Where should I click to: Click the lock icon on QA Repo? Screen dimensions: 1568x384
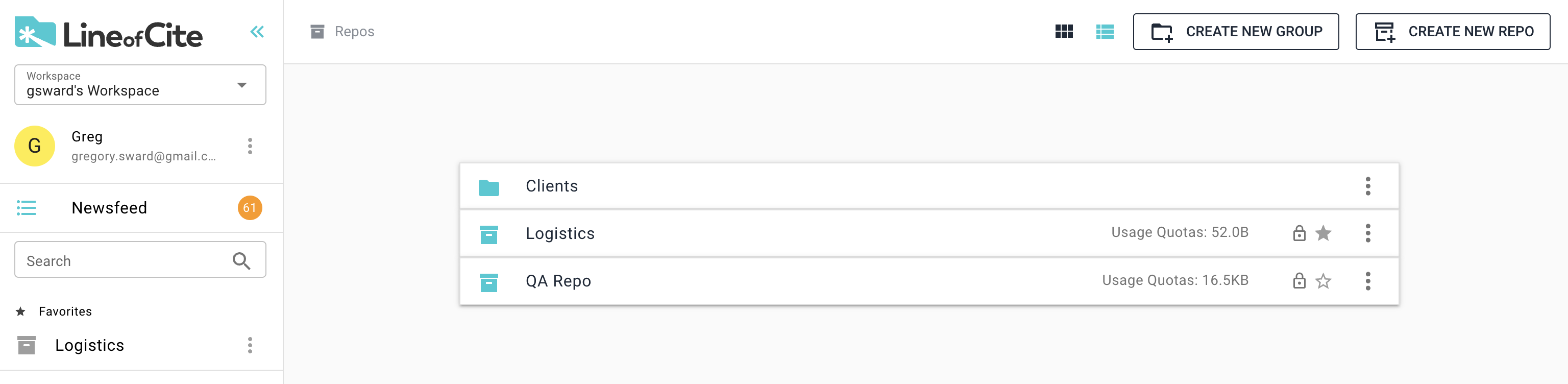point(1299,280)
